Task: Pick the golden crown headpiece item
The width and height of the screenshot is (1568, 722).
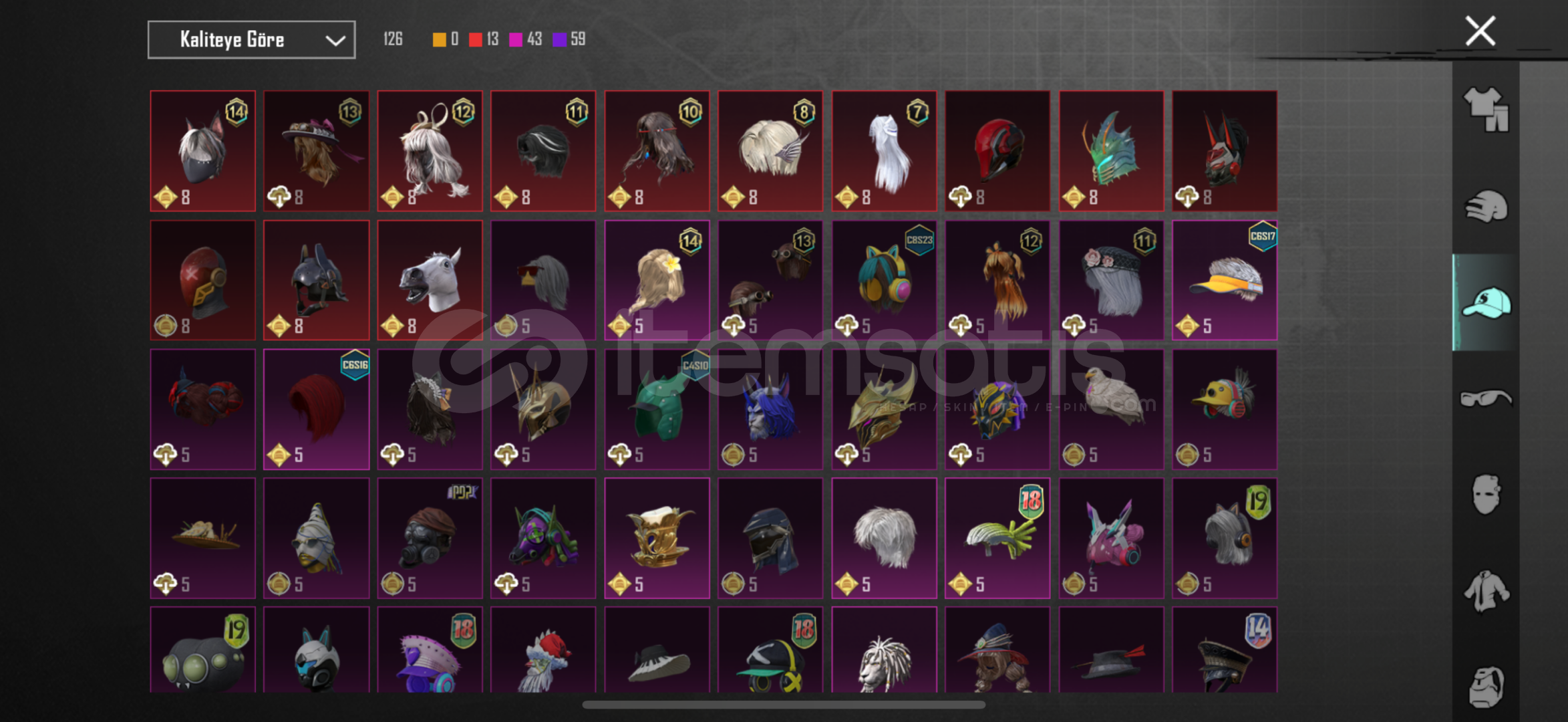Action: coord(657,538)
